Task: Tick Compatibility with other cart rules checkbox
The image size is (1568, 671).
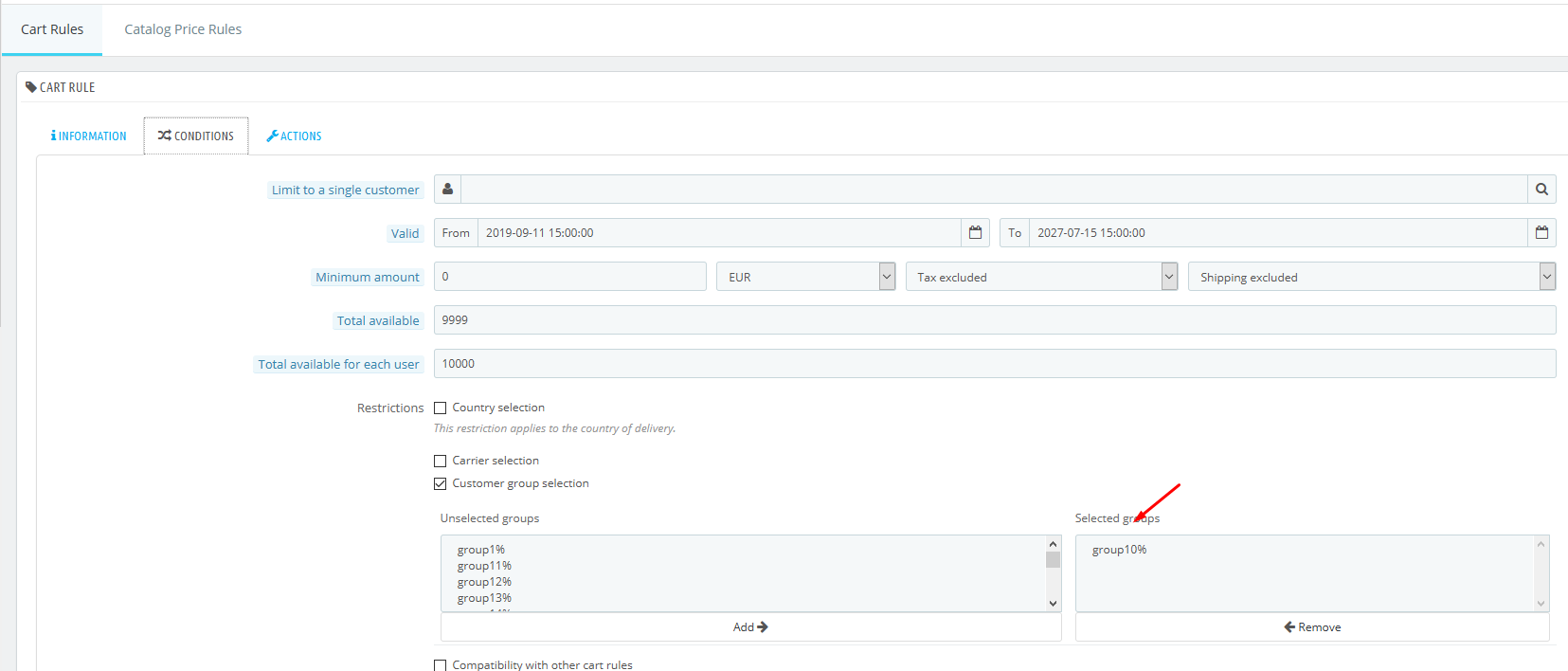Action: [x=440, y=665]
